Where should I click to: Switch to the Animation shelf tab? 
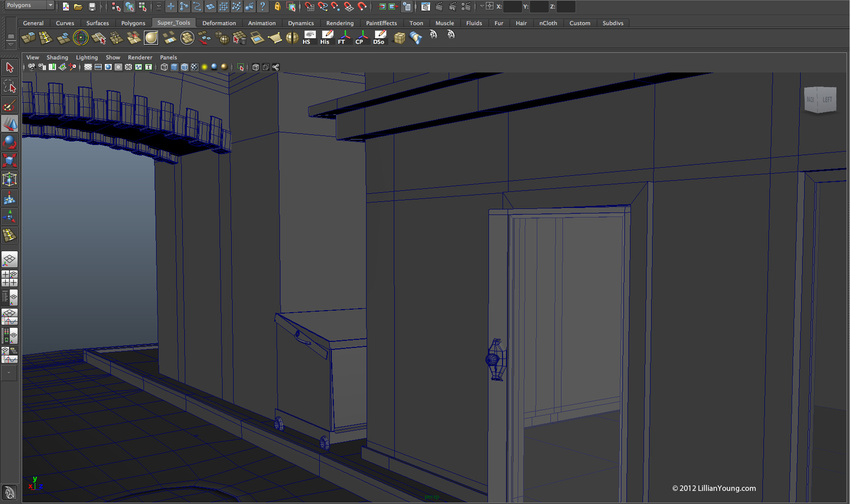[262, 23]
